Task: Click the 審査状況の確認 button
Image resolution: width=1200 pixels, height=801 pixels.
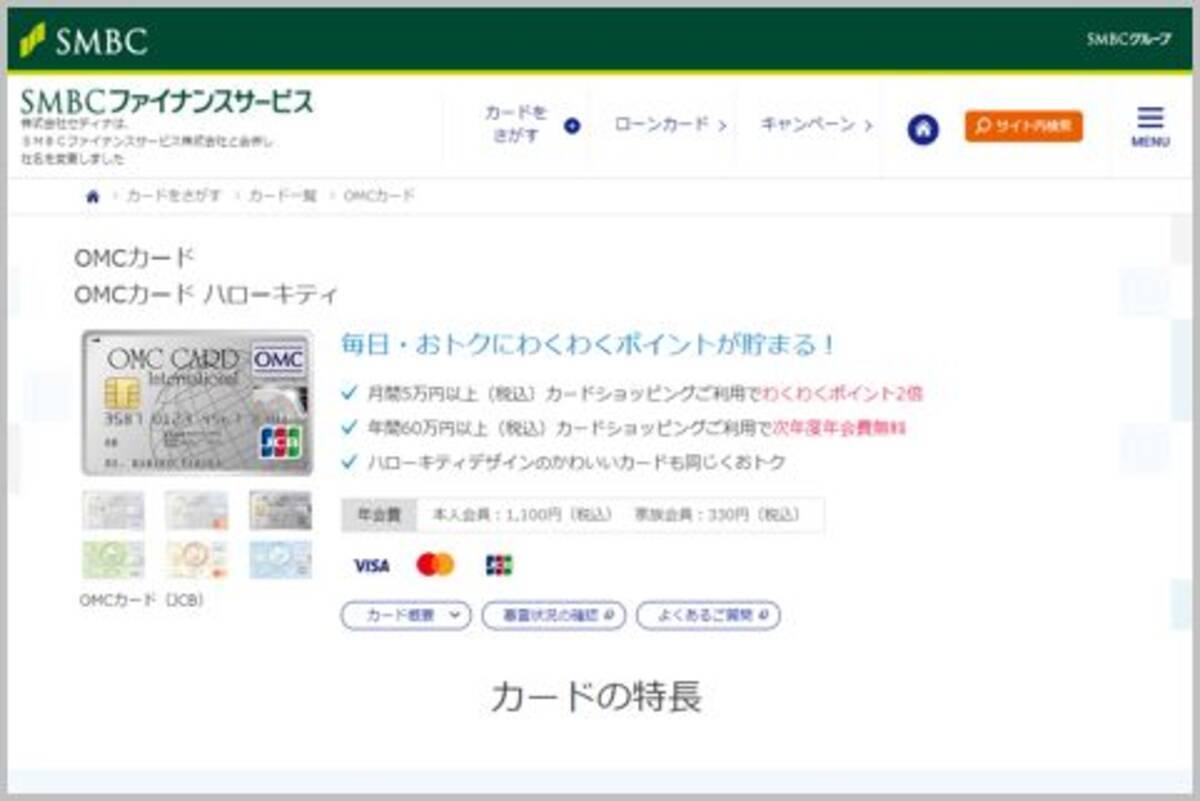Action: [553, 615]
